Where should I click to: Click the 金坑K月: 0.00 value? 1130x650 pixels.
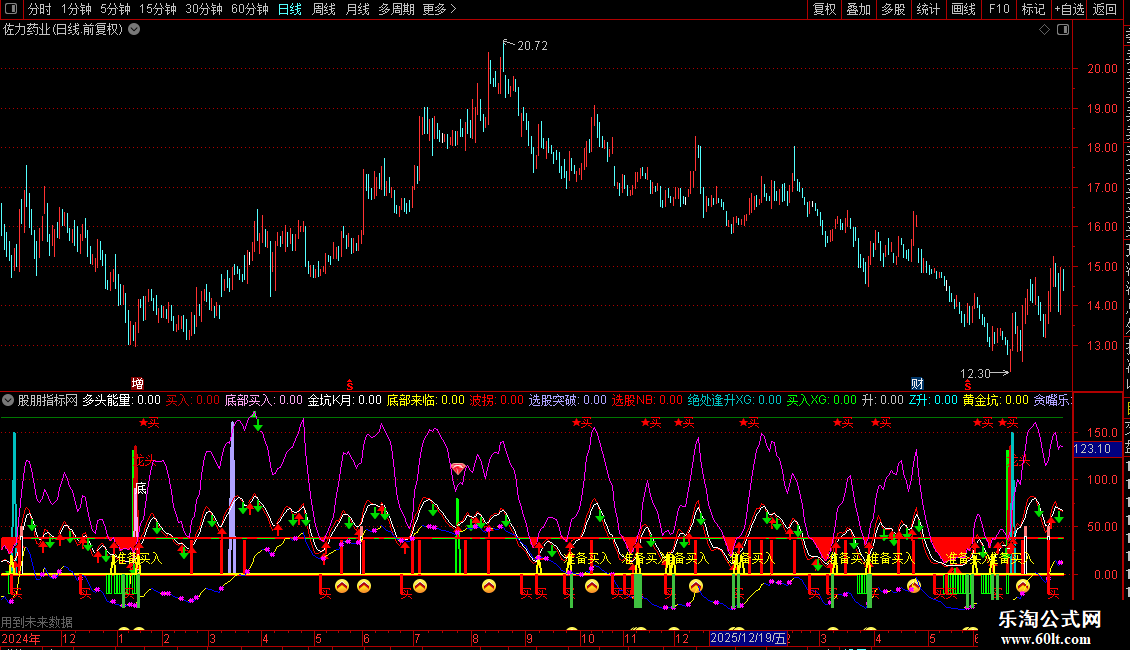coord(344,400)
